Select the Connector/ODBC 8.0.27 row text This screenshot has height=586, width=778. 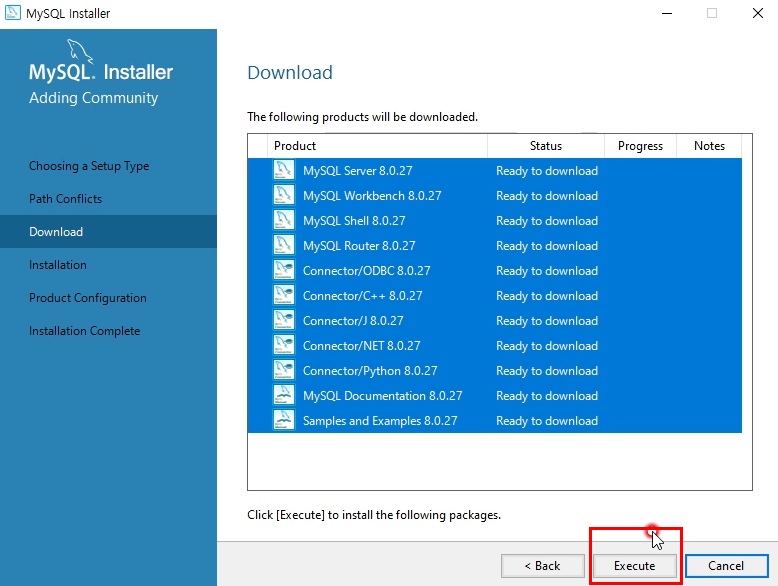coord(367,271)
